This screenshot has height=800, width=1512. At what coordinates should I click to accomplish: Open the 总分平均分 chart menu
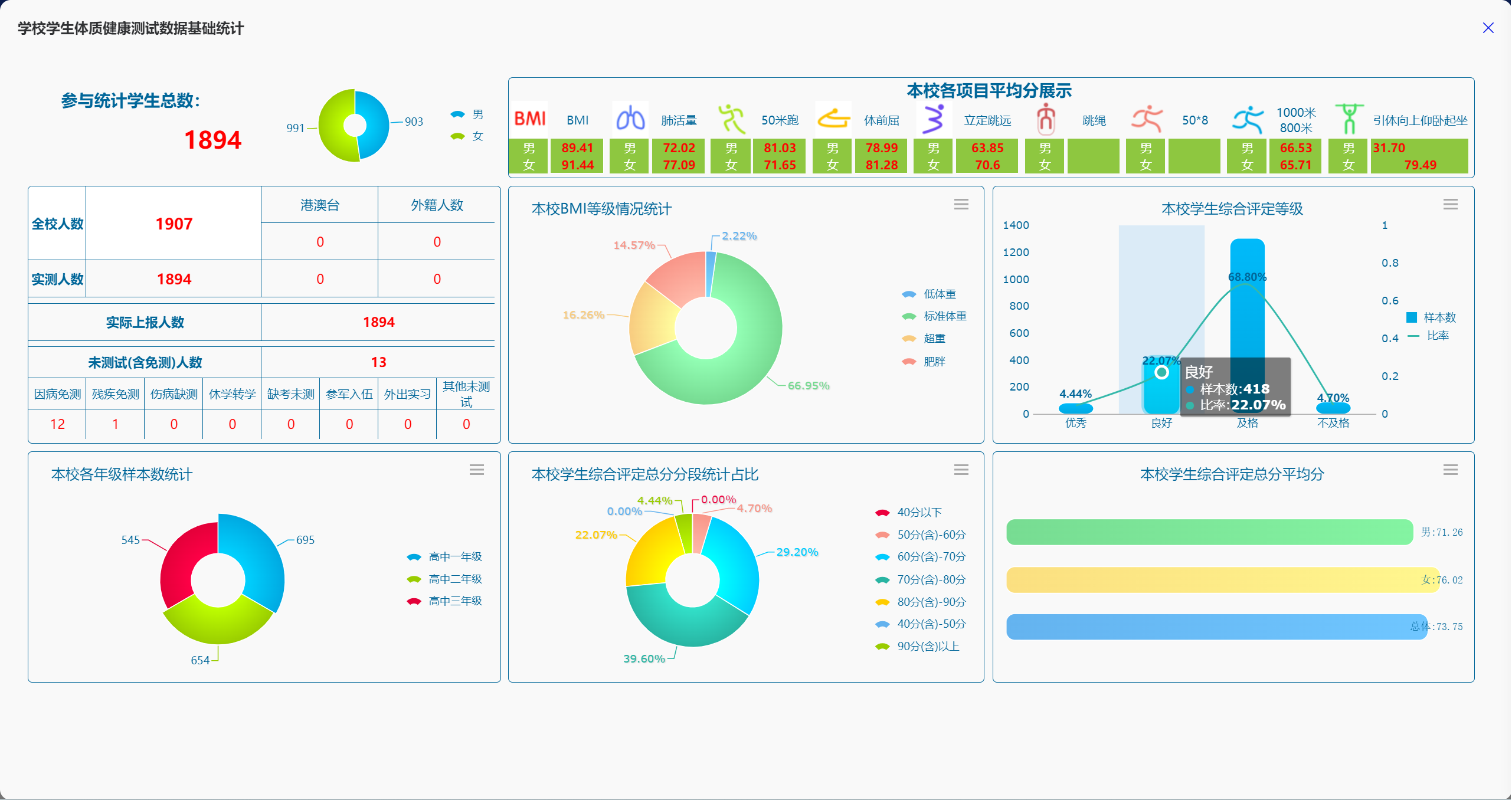1450,470
